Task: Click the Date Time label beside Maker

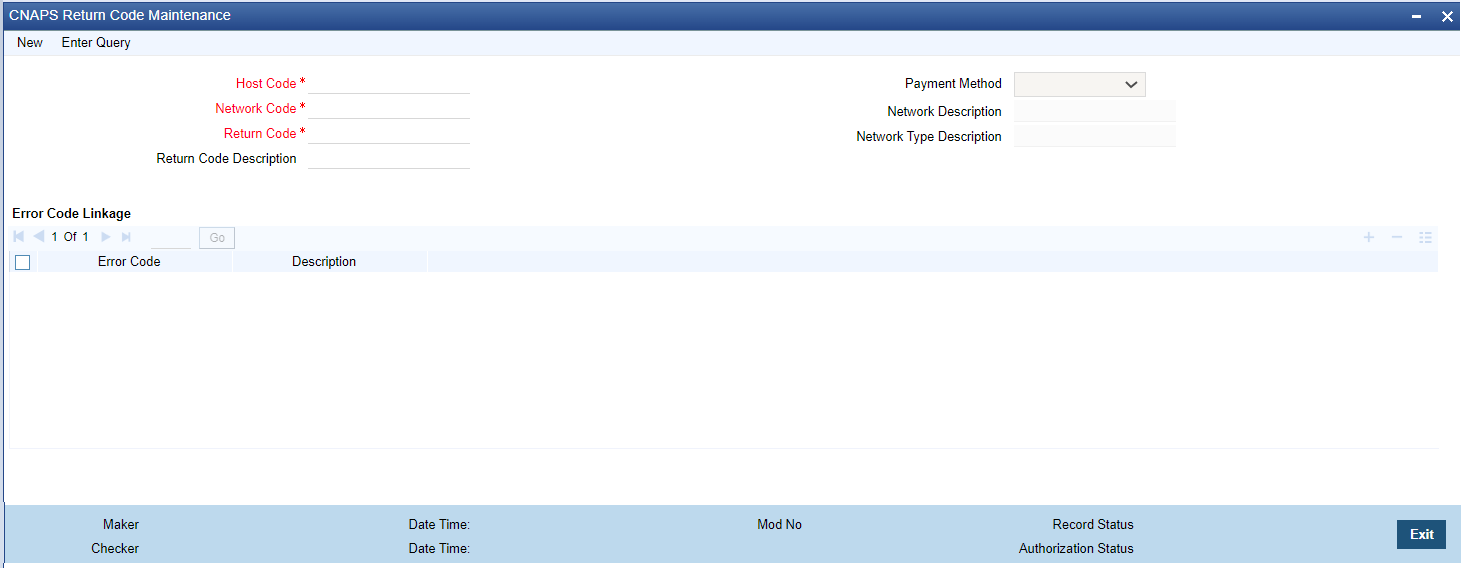Action: coord(439,525)
